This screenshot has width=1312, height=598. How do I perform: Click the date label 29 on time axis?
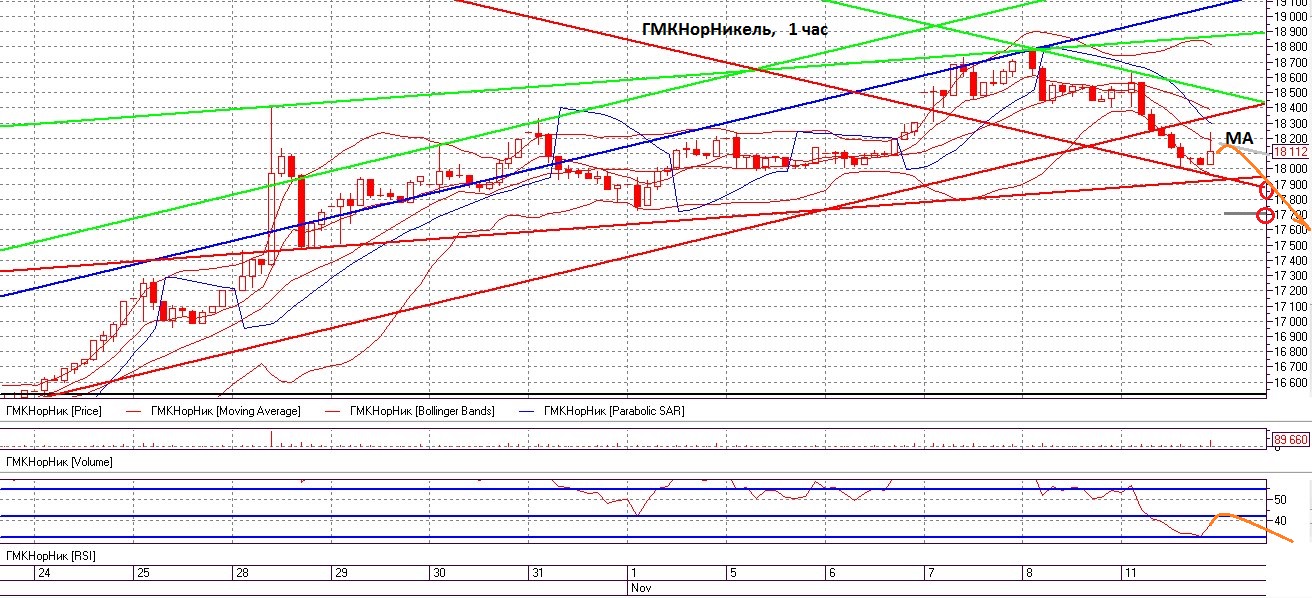pos(341,574)
